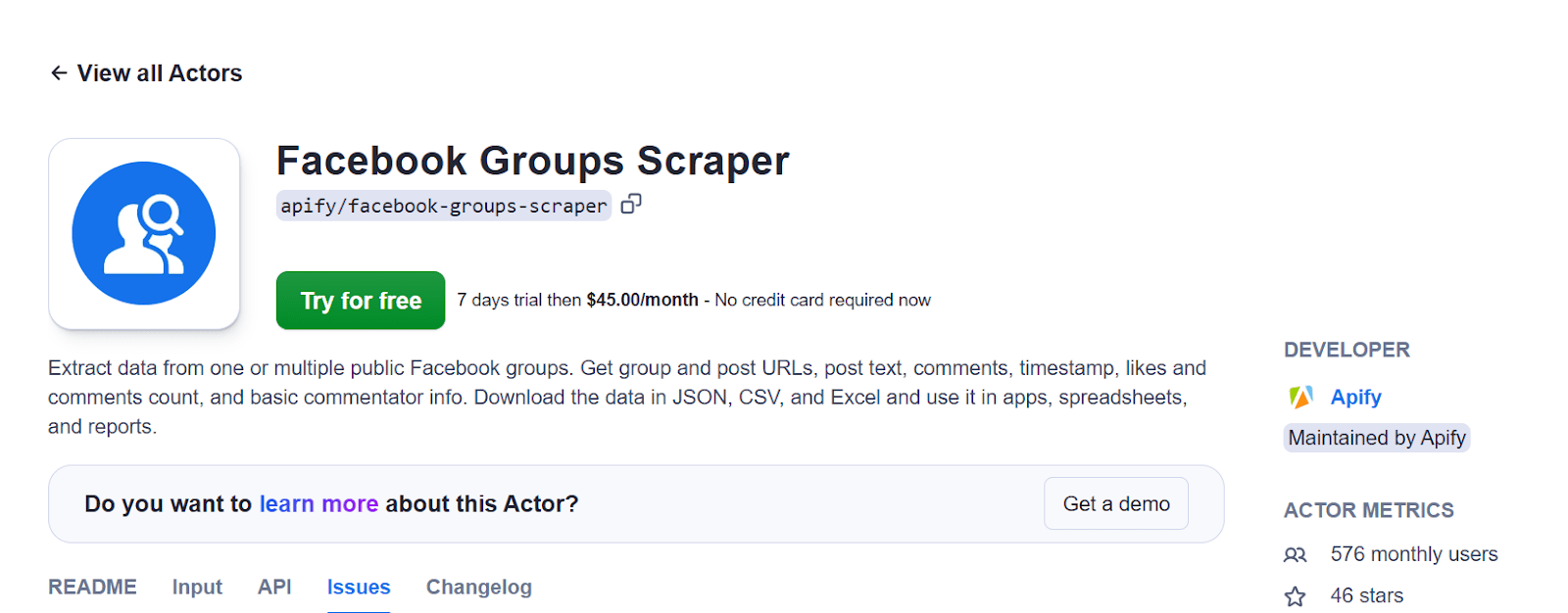Open the Apify developer profile link

[x=1355, y=397]
